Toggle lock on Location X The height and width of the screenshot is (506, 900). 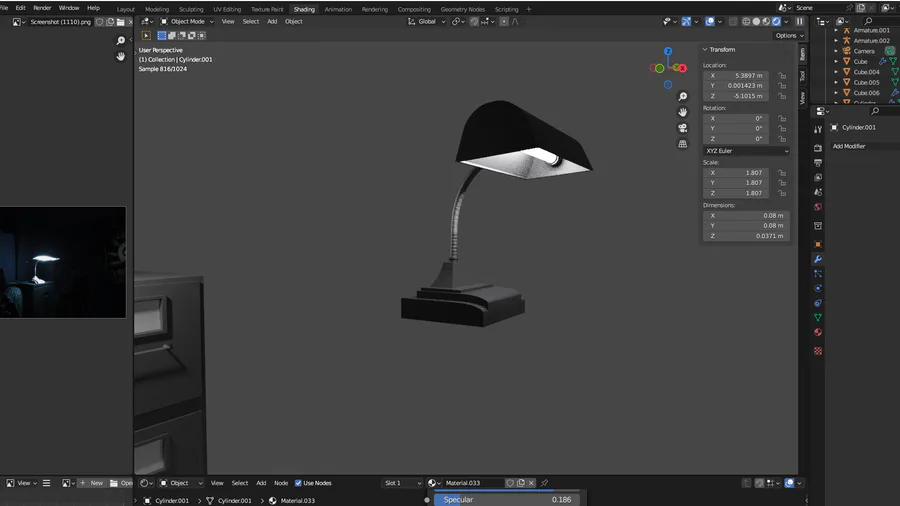[x=782, y=76]
